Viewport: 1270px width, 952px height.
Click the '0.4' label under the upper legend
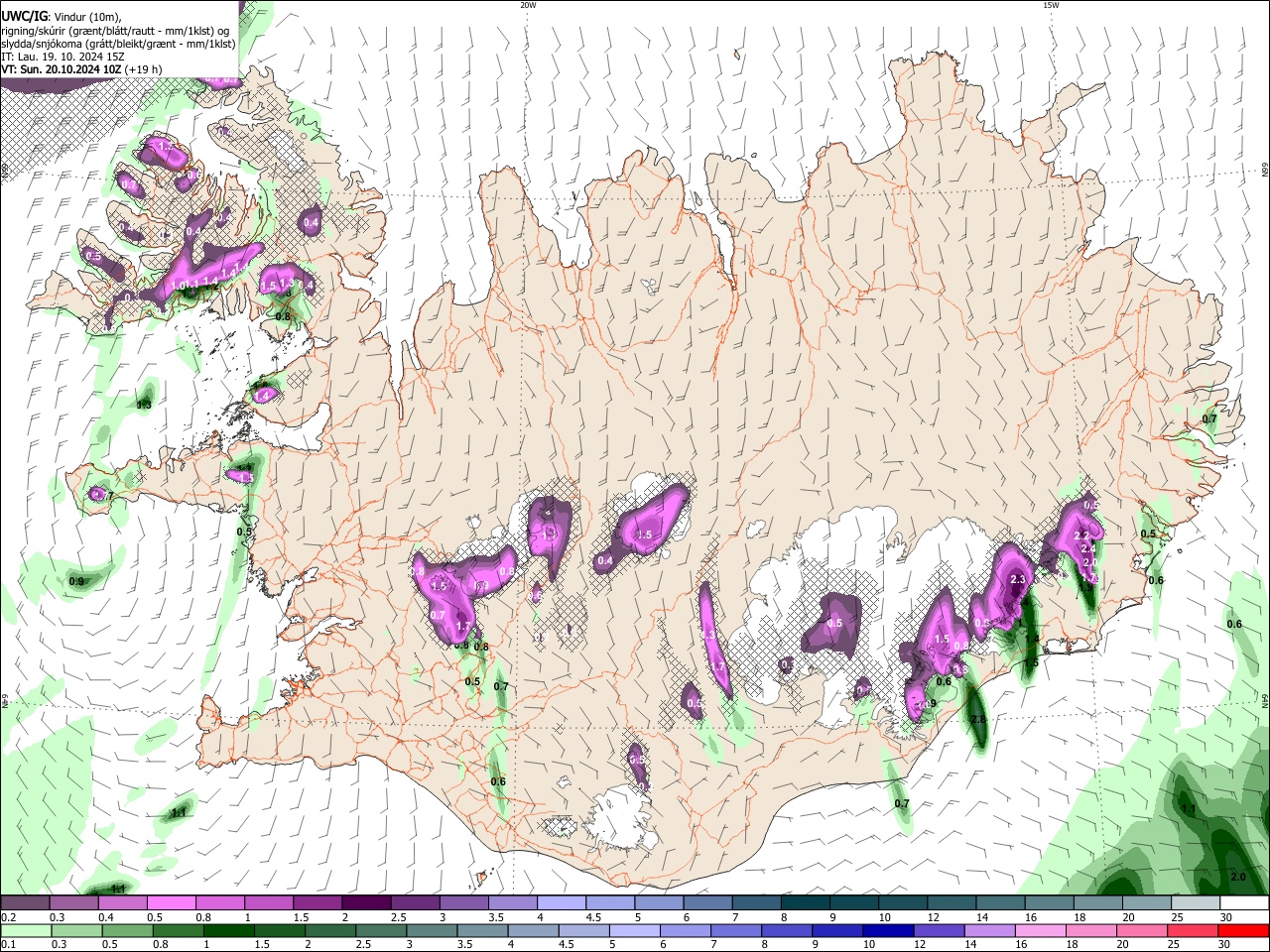[x=105, y=917]
